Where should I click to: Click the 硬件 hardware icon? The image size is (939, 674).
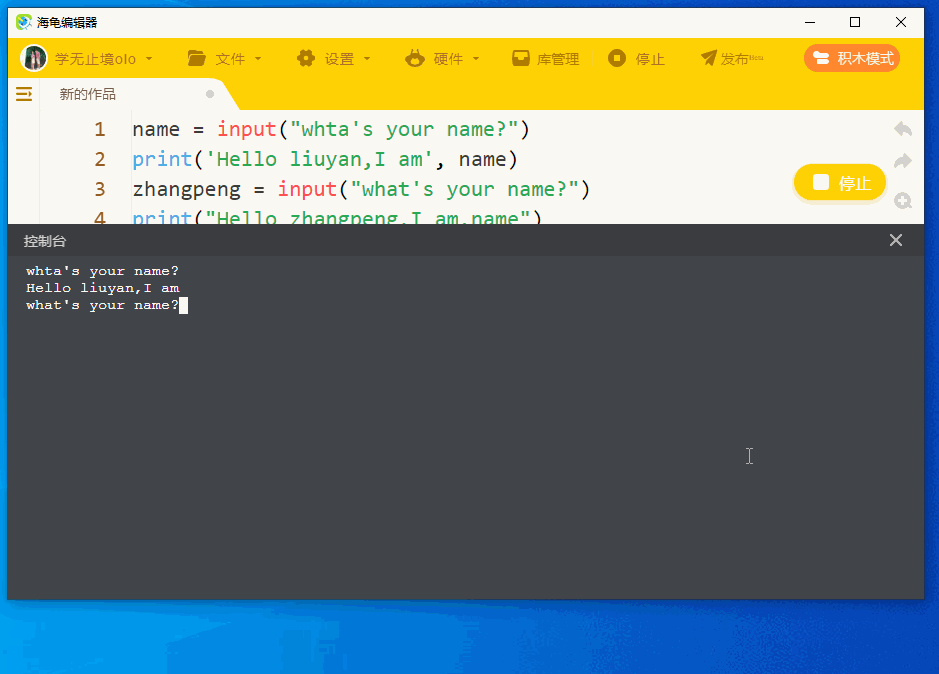414,58
